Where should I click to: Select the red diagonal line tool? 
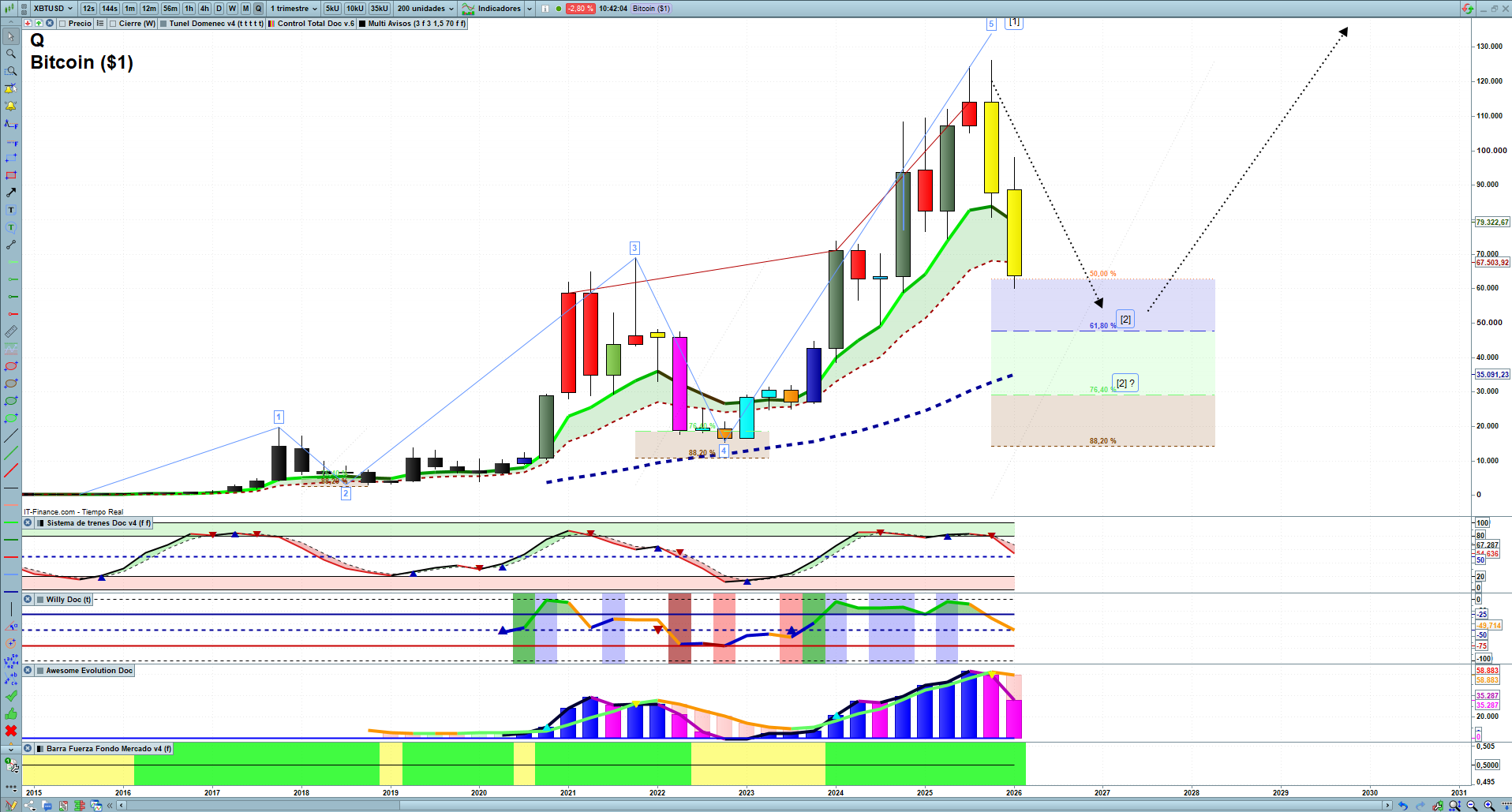pyautogui.click(x=11, y=470)
